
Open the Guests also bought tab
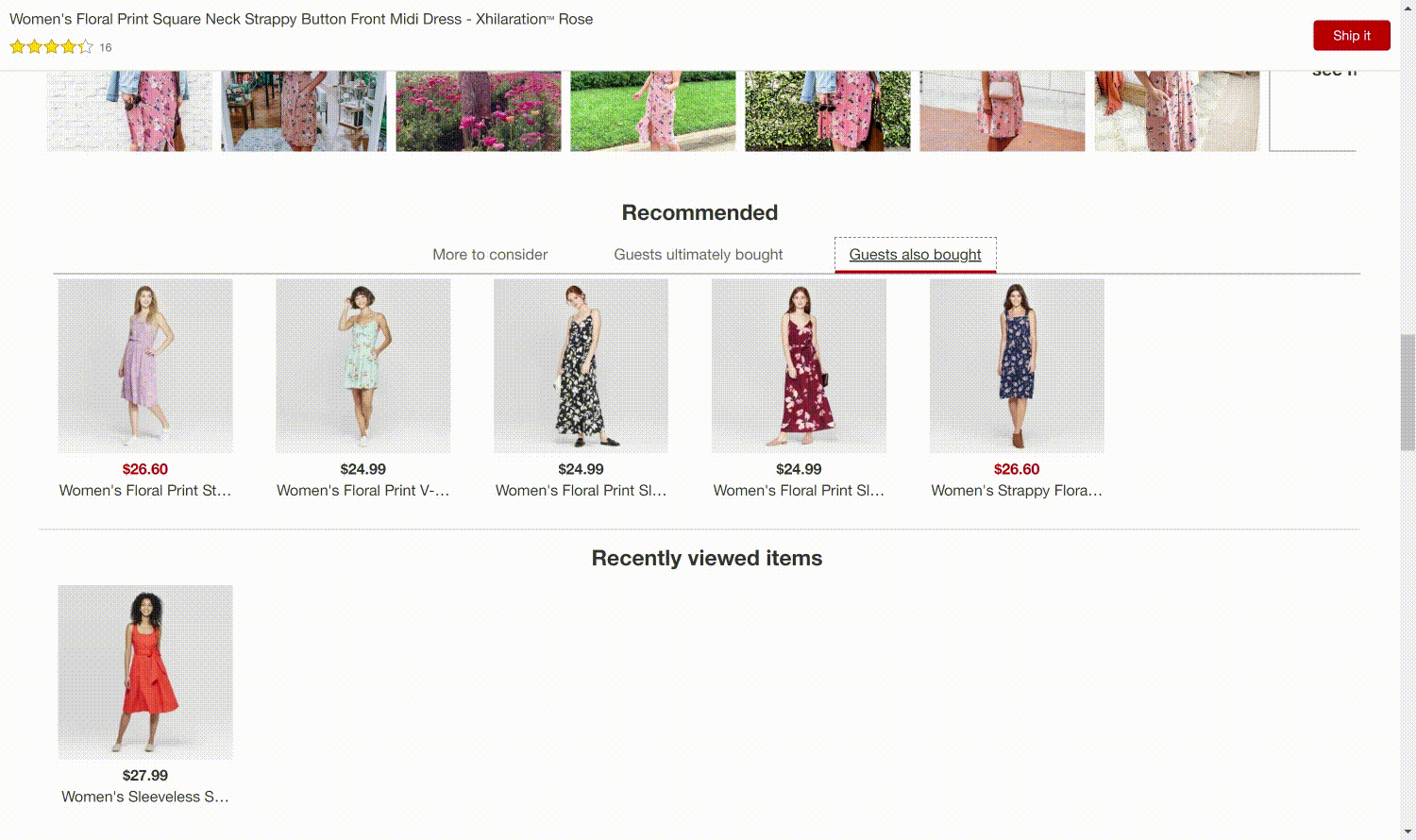tap(915, 255)
